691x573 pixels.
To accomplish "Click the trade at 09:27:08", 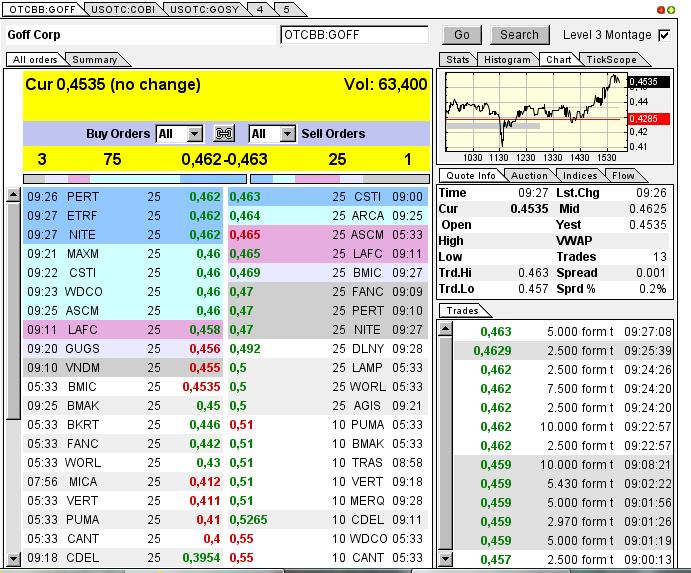I will tap(563, 331).
